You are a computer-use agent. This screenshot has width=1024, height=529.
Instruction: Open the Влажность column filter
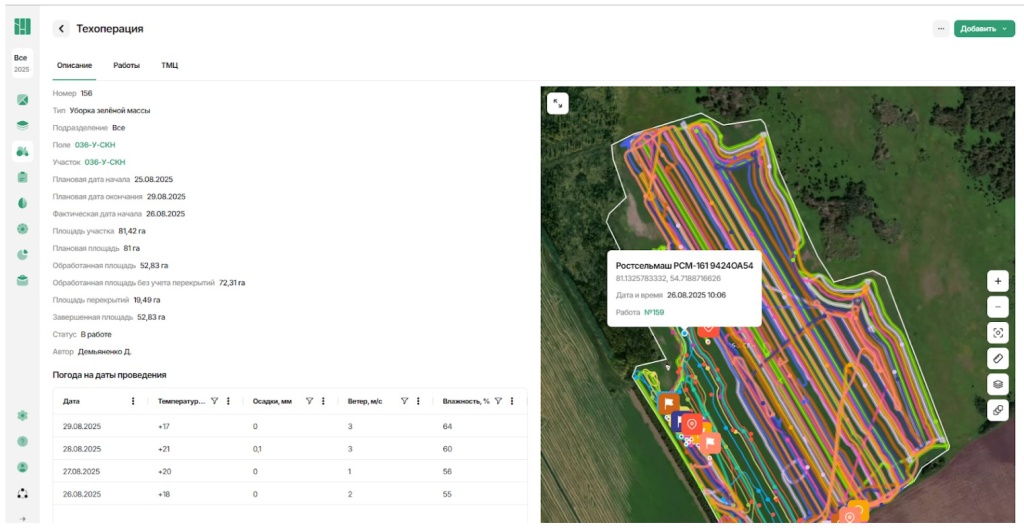tap(498, 401)
